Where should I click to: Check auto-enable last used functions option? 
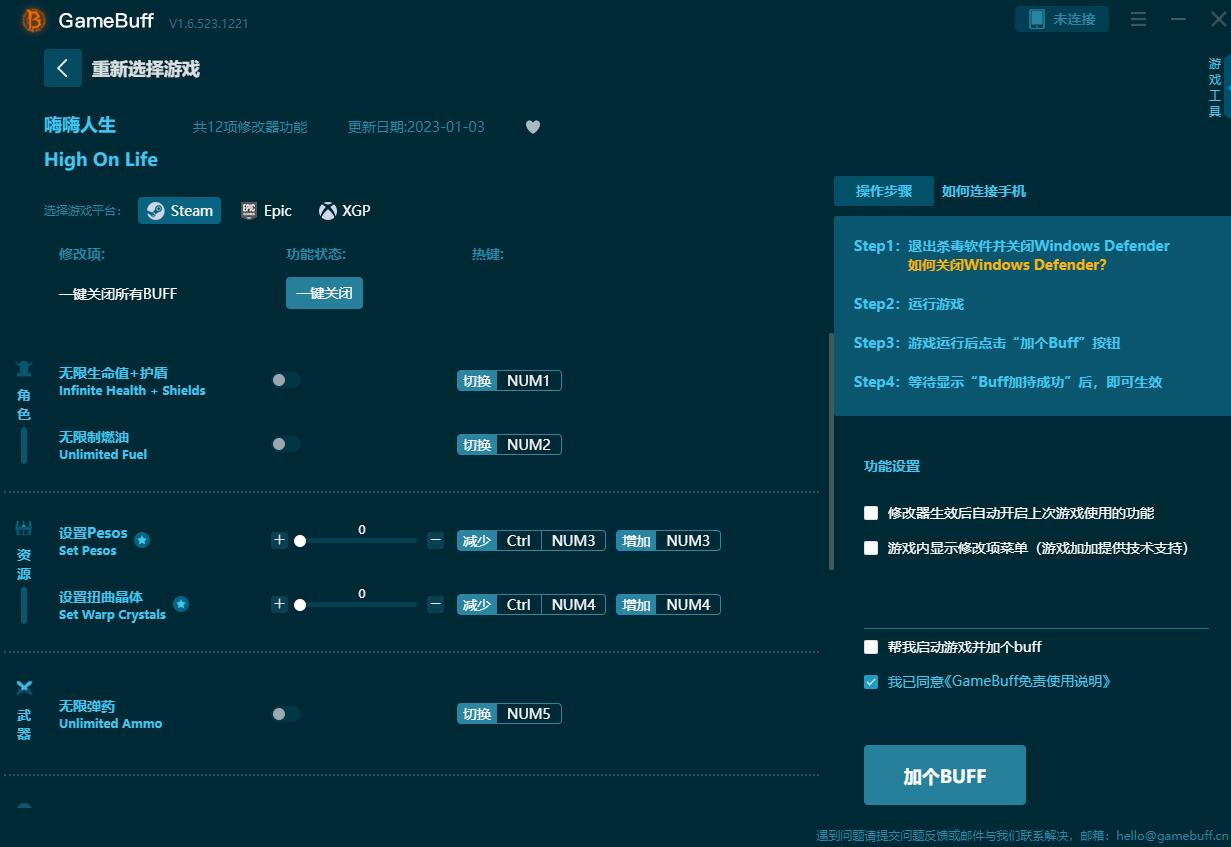click(871, 513)
